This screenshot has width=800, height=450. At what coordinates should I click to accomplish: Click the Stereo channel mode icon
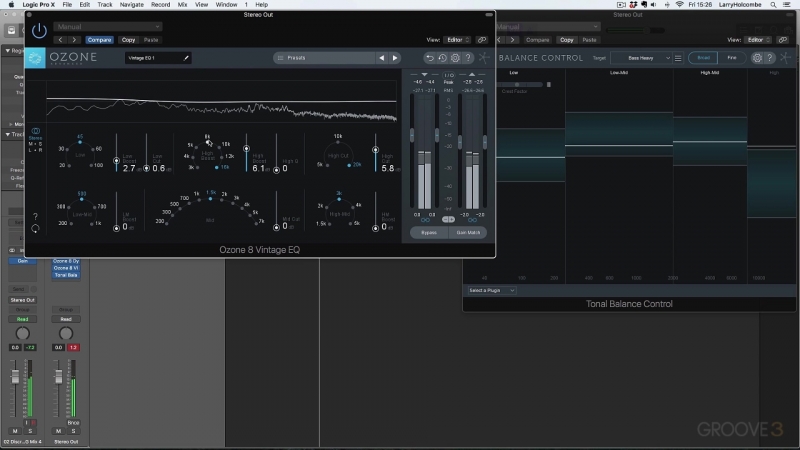point(35,131)
